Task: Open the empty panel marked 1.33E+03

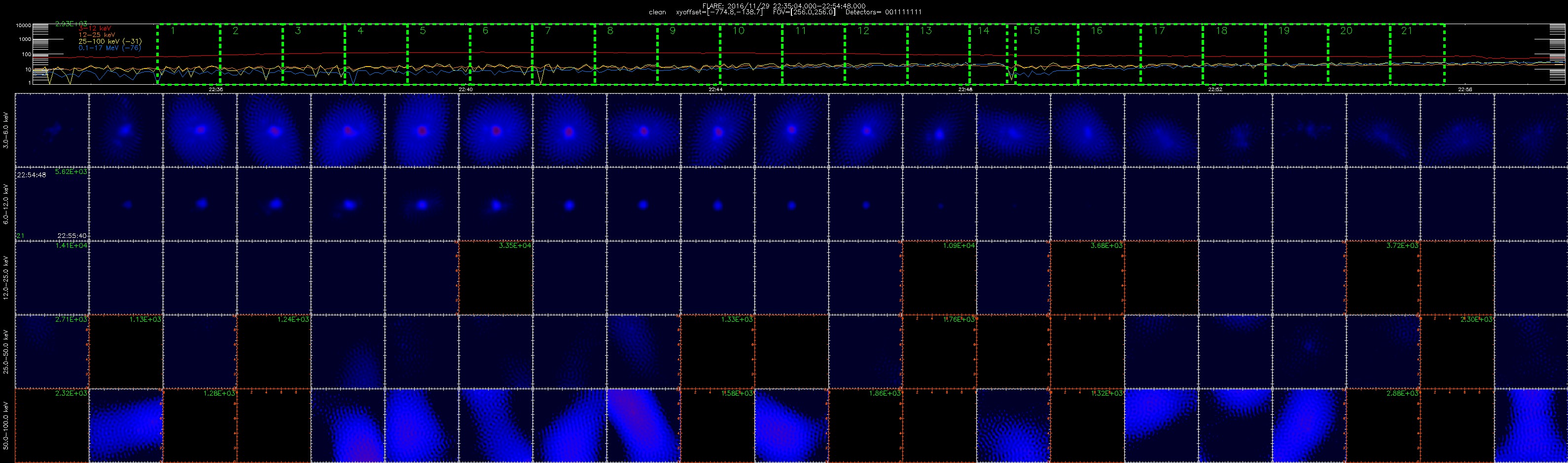Action: pos(717,352)
